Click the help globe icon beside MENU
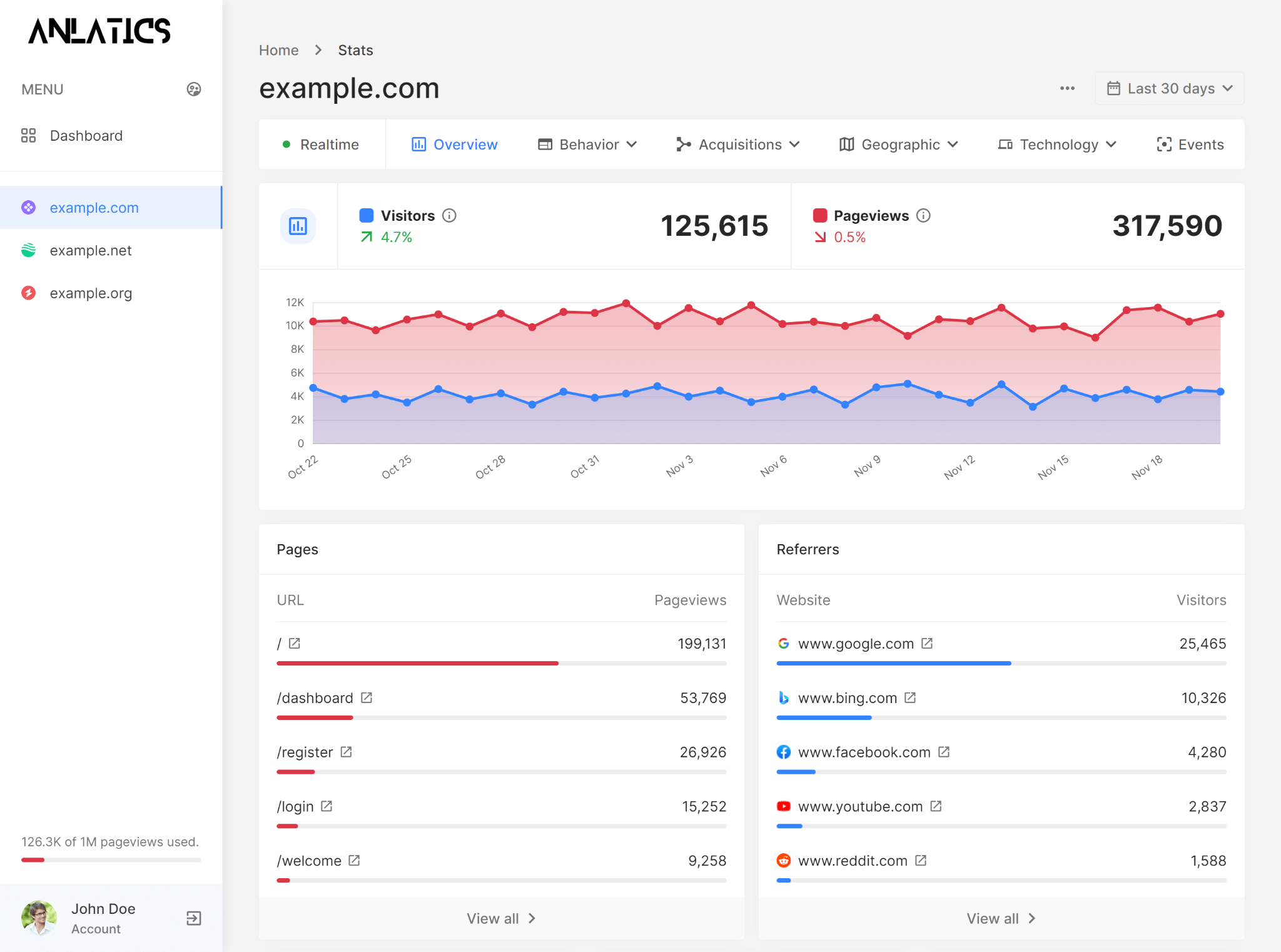 point(194,89)
